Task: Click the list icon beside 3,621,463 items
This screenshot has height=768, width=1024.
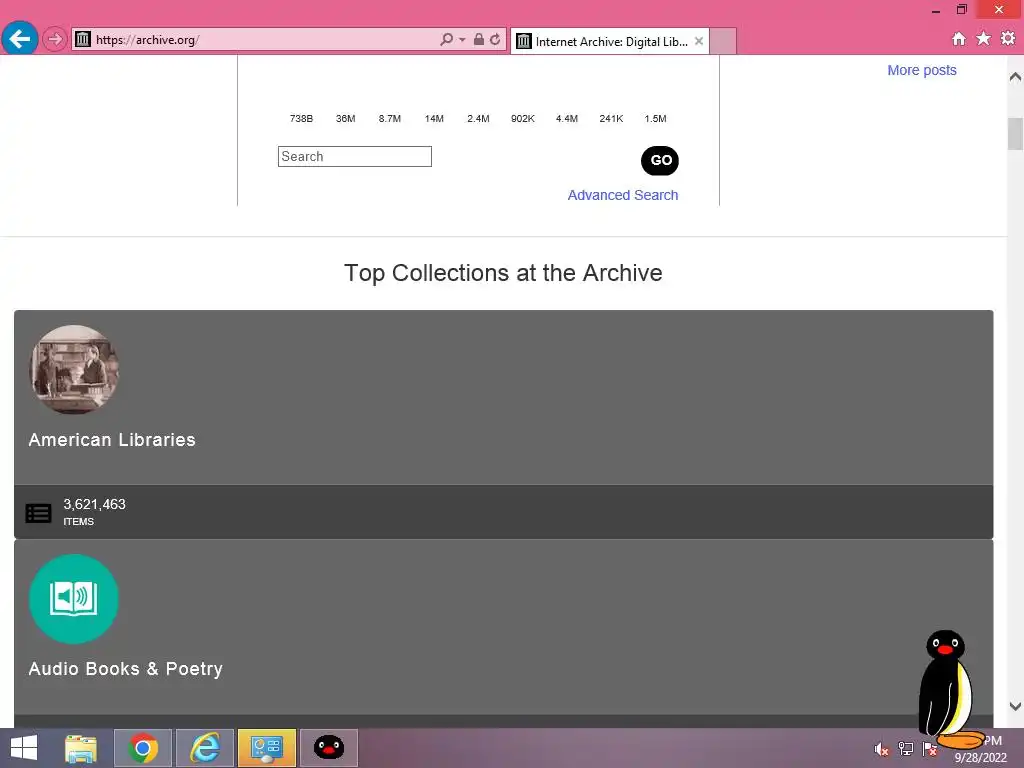Action: click(x=39, y=513)
